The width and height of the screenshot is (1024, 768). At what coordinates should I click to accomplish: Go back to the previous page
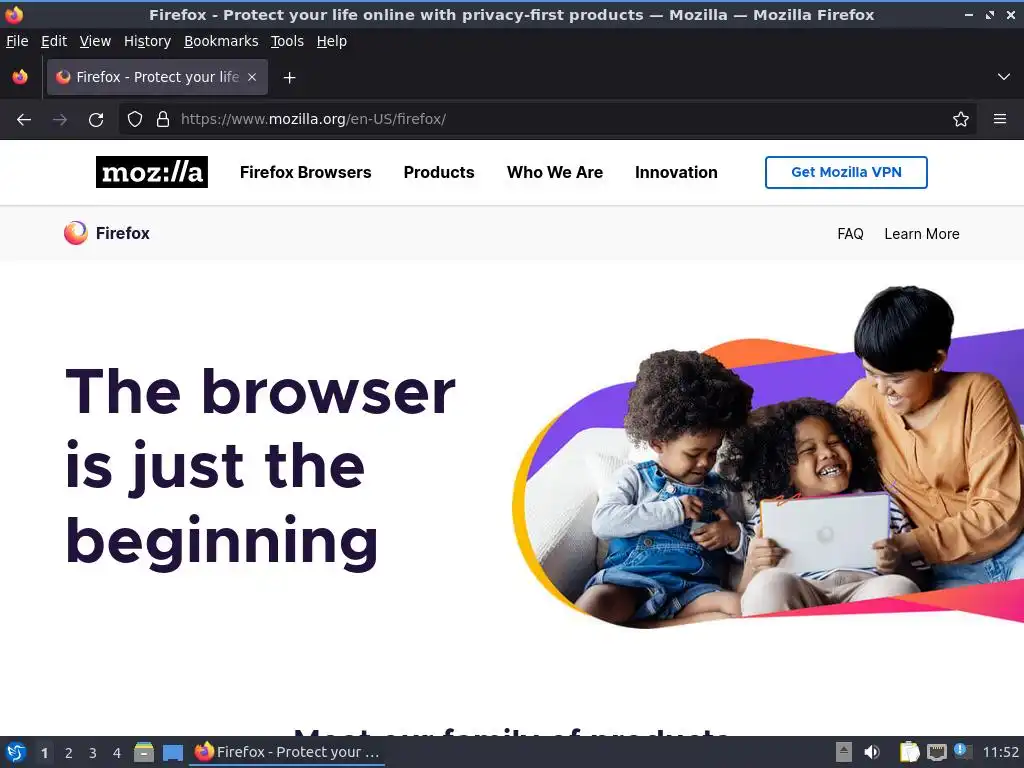tap(24, 120)
